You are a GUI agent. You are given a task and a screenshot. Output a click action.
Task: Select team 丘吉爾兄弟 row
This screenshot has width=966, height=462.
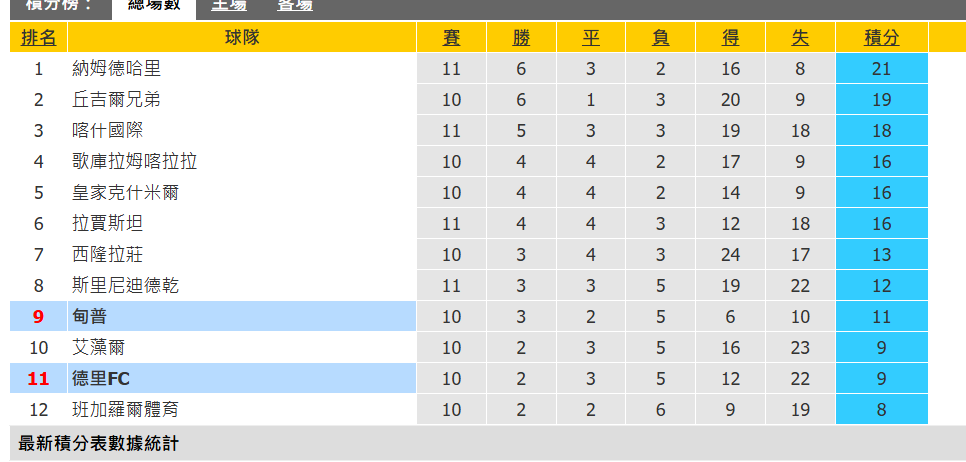pyautogui.click(x=116, y=99)
